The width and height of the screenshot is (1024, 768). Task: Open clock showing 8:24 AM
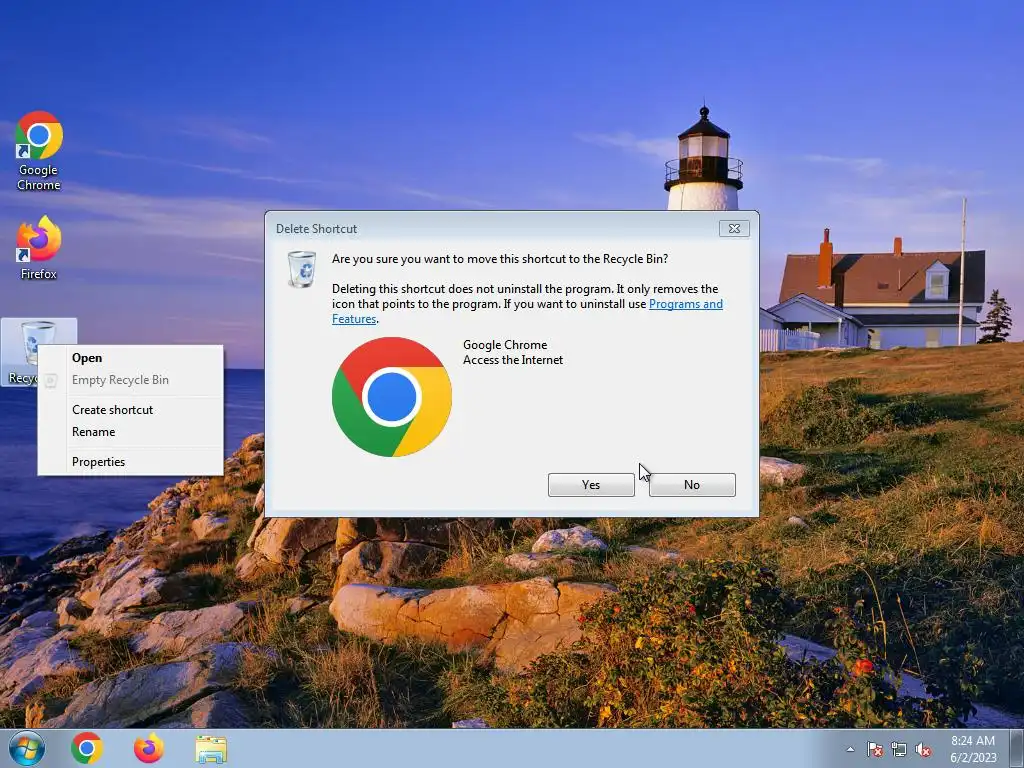(973, 748)
